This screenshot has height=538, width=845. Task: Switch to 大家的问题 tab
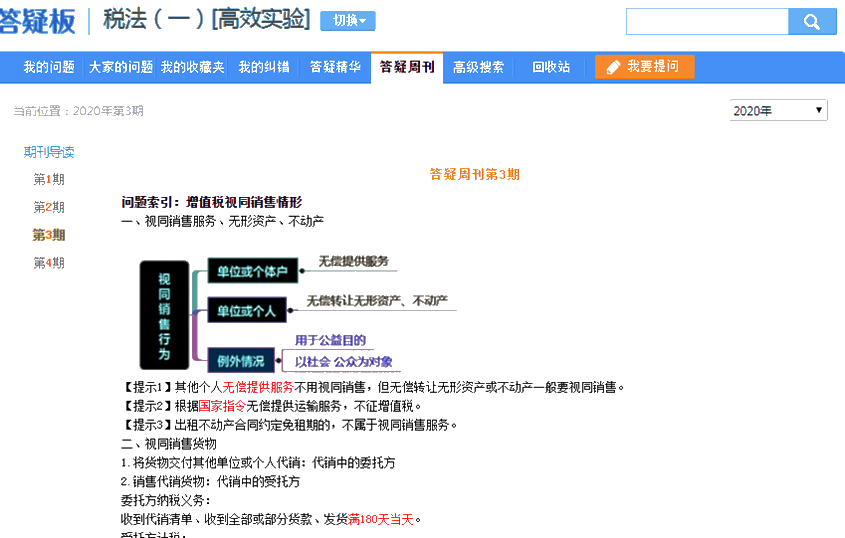click(120, 67)
